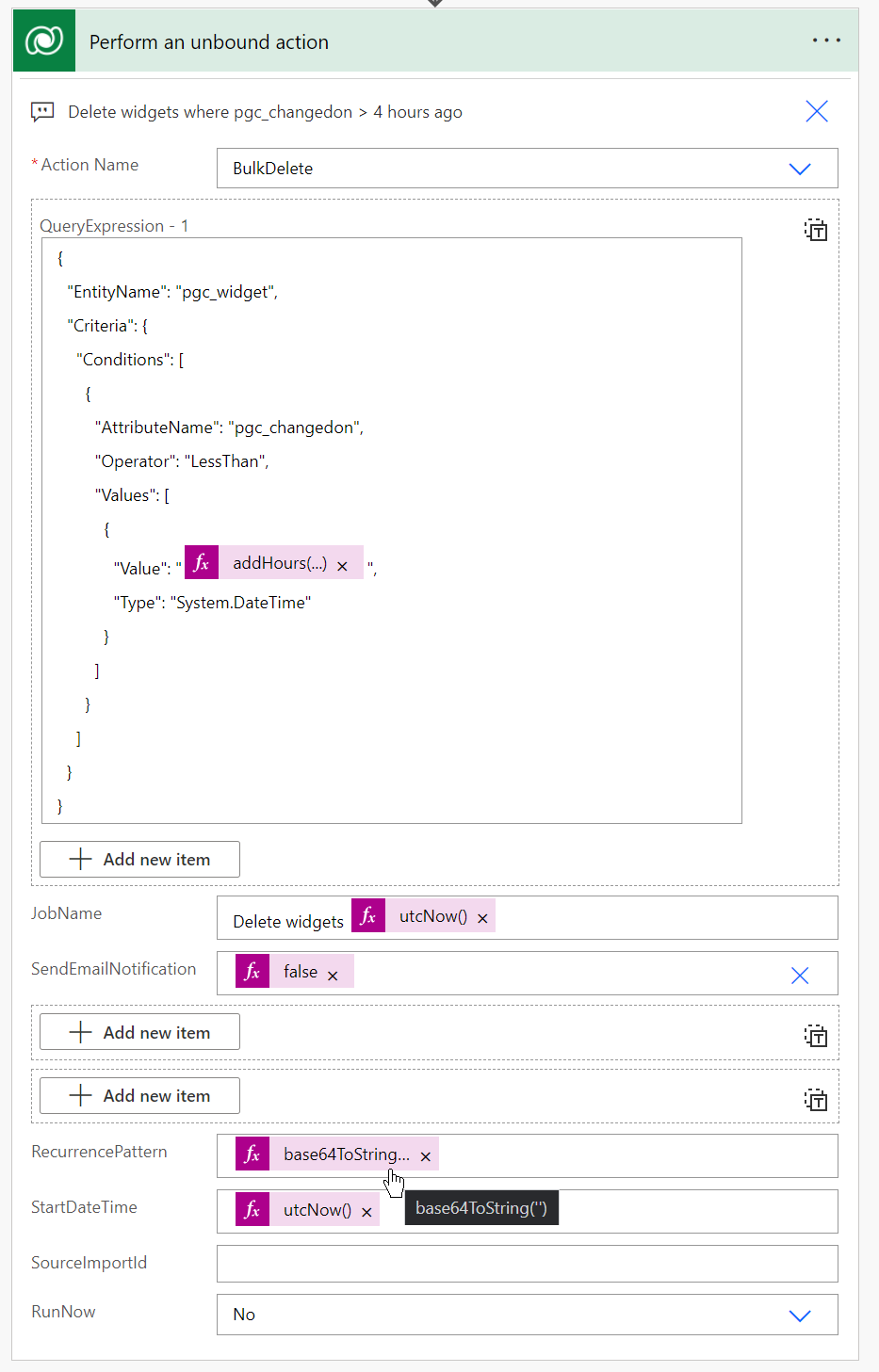Expand the chevron on the BulkDelete field
This screenshot has height=1372, width=879.
pos(800,169)
